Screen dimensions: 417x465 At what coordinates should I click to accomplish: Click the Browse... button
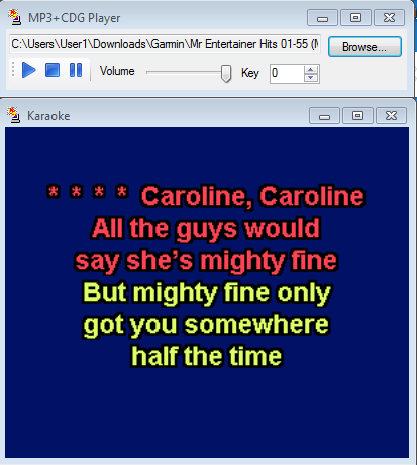point(365,47)
